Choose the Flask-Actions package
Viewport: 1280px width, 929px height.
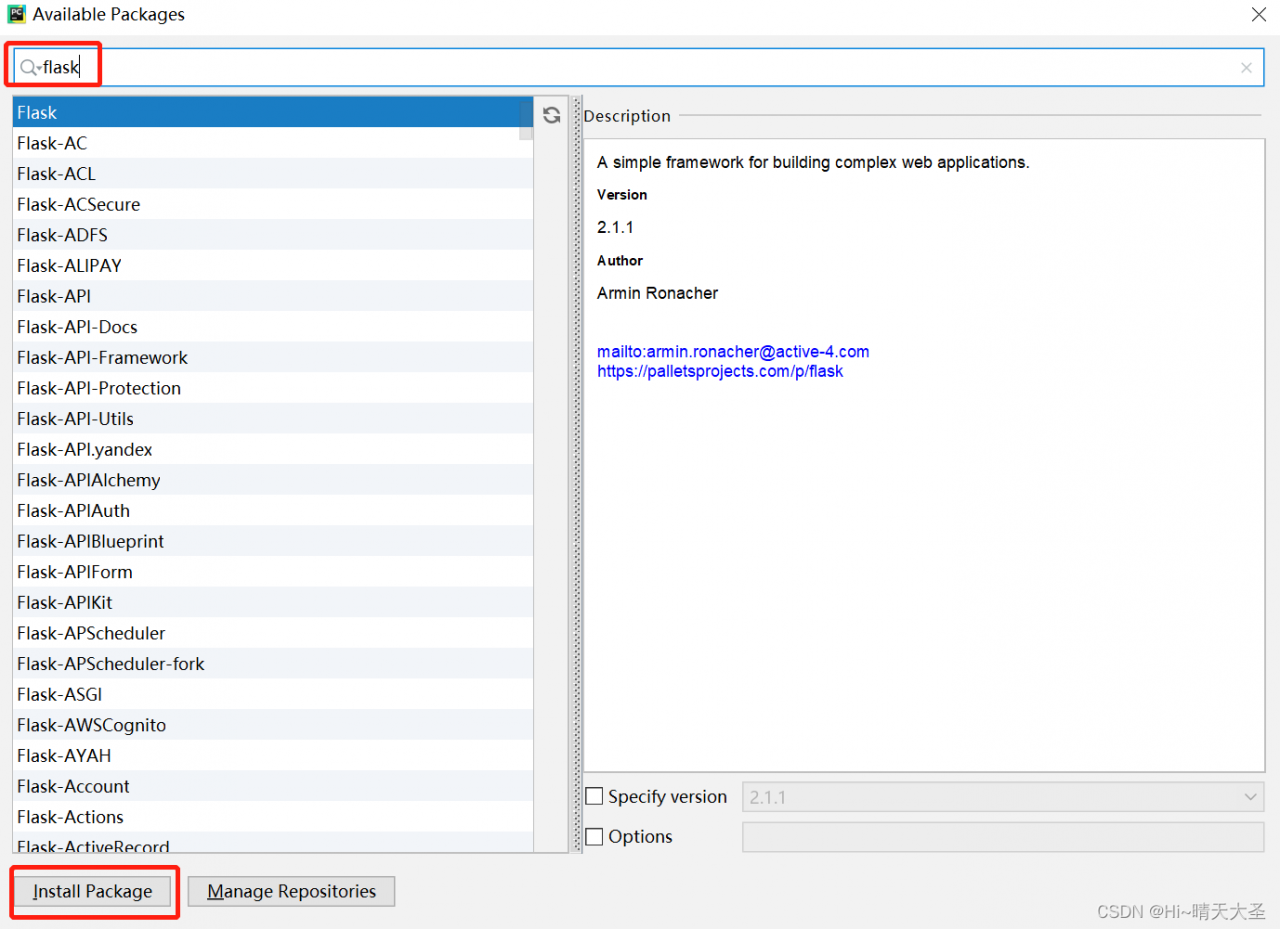272,817
